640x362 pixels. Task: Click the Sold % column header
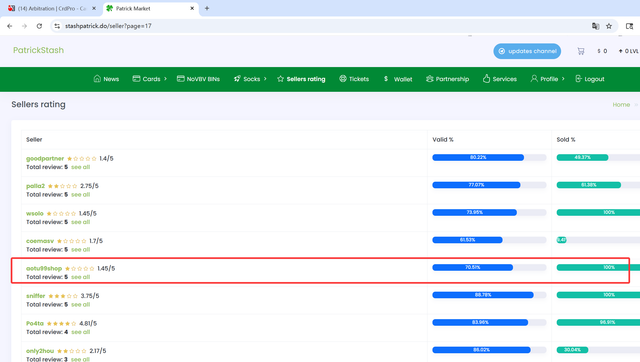(x=566, y=140)
